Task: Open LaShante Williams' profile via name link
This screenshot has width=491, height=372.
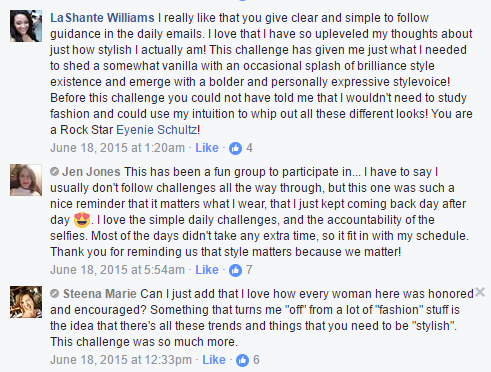Action: coord(102,18)
